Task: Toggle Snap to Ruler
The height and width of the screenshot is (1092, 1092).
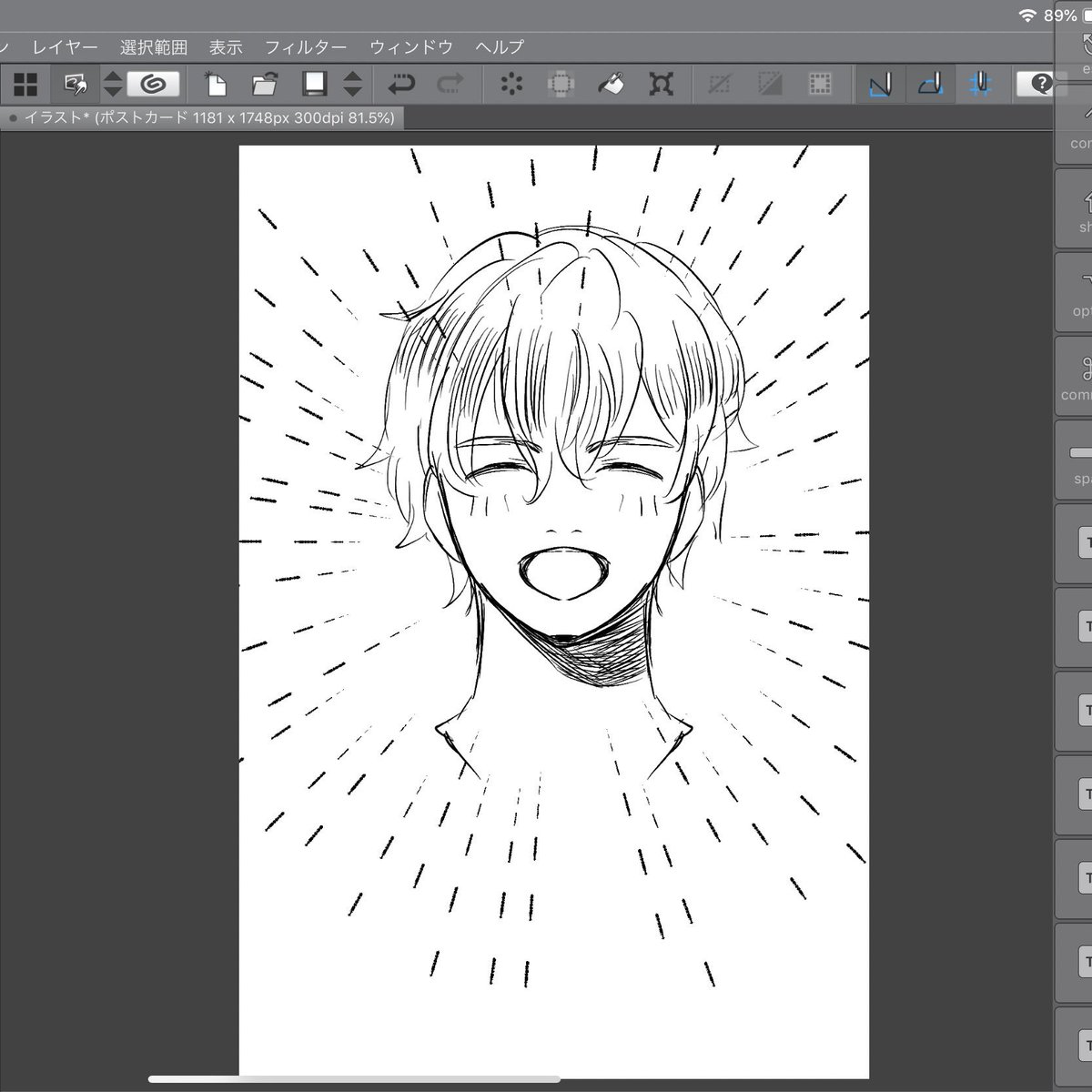Action: pyautogui.click(x=880, y=85)
